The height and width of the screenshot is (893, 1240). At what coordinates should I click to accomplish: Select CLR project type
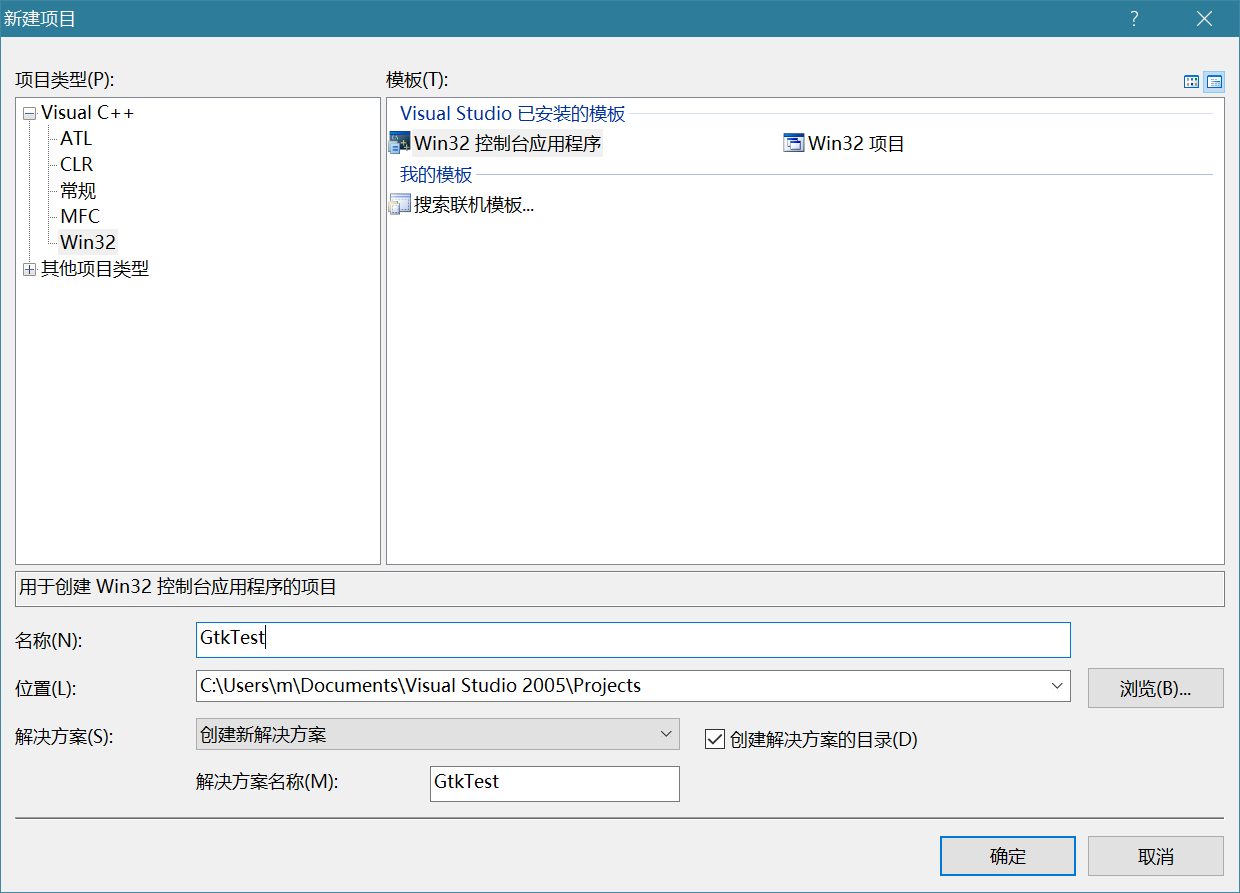click(77, 165)
